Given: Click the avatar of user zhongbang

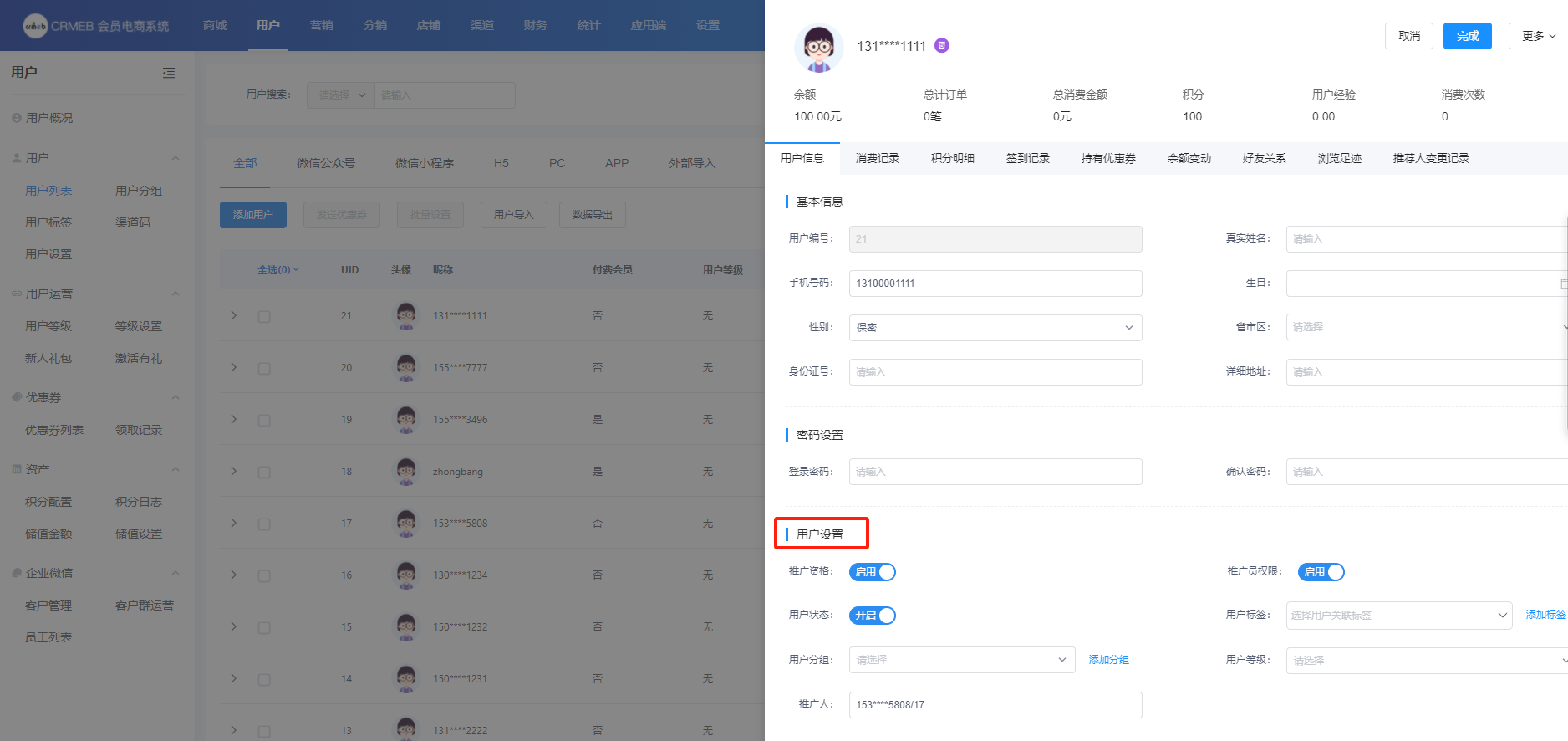Looking at the screenshot, I should 406,472.
